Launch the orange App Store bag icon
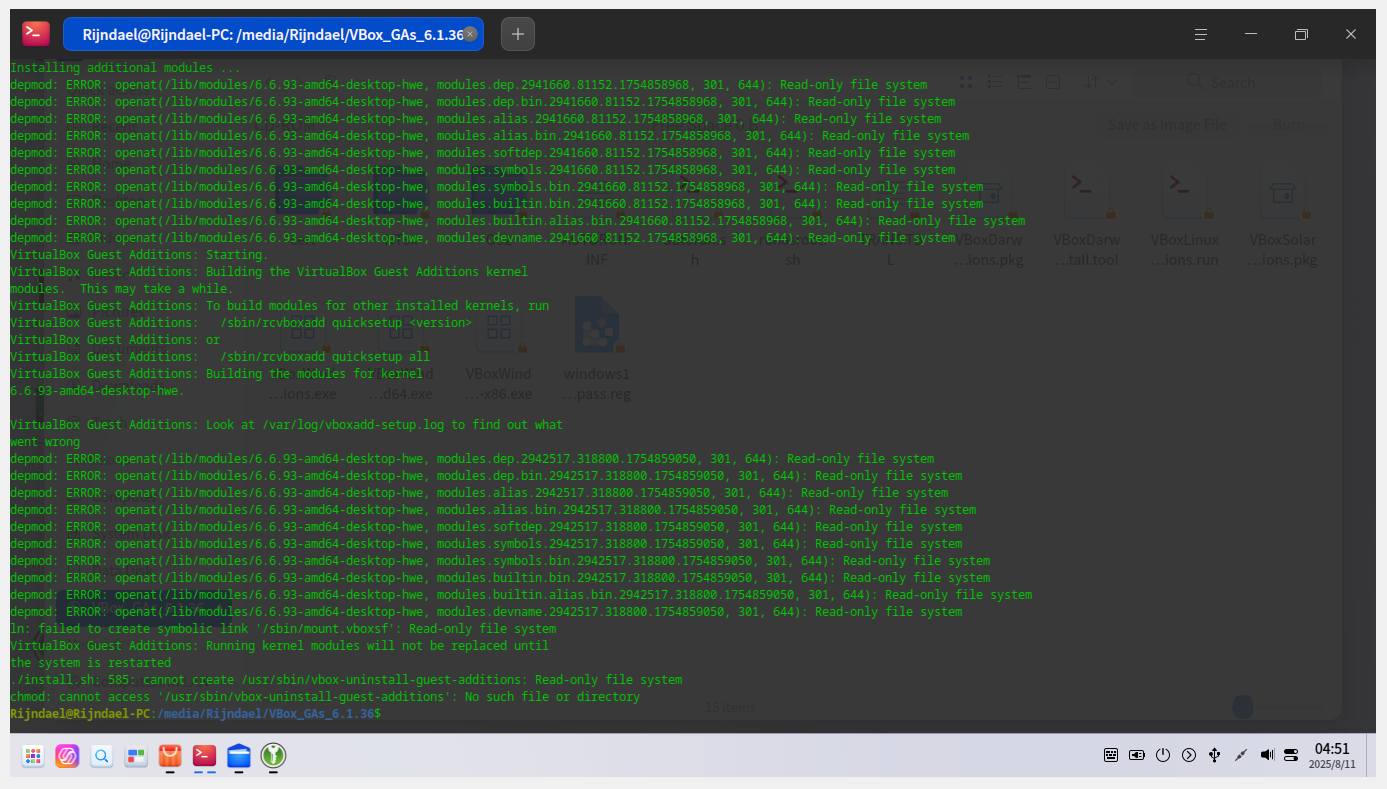Image resolution: width=1387 pixels, height=789 pixels. pyautogui.click(x=170, y=756)
